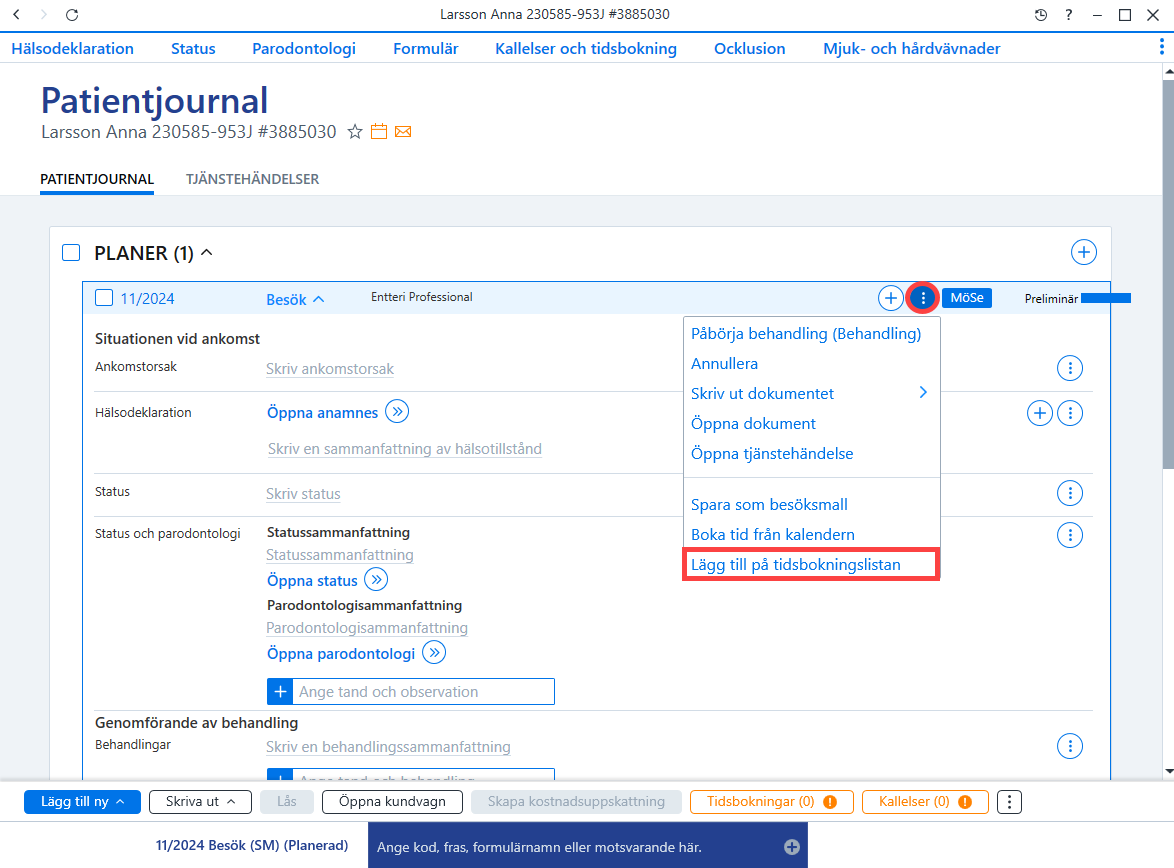The width and height of the screenshot is (1174, 868).
Task: Click plus button beside tand och observation
Action: [x=280, y=692]
